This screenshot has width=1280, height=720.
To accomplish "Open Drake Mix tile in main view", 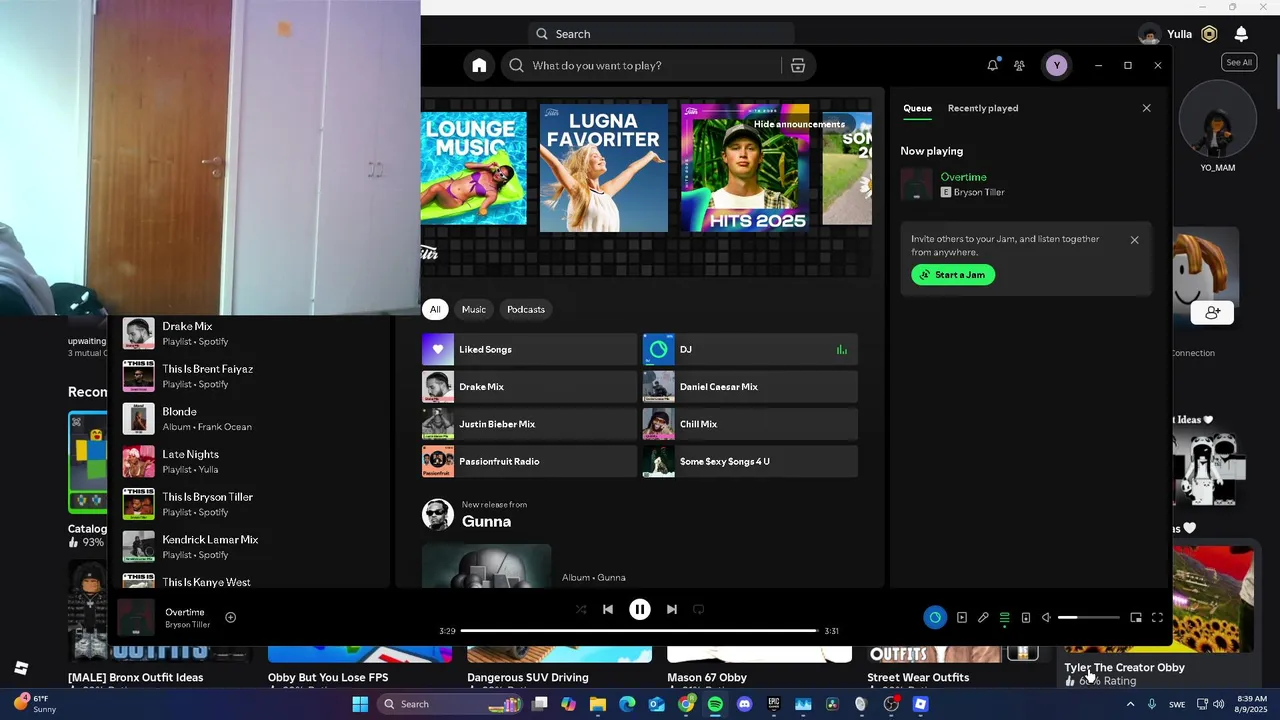I will 529,387.
